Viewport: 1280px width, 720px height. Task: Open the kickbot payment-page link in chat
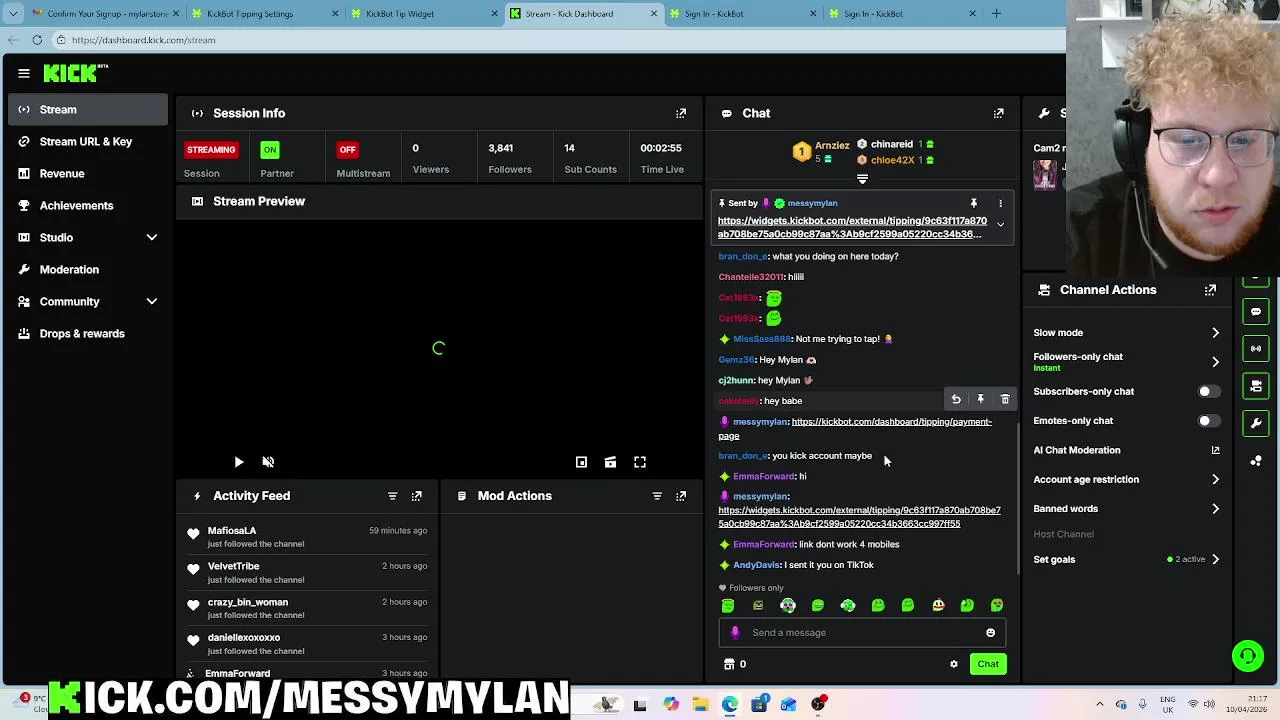[x=855, y=429]
